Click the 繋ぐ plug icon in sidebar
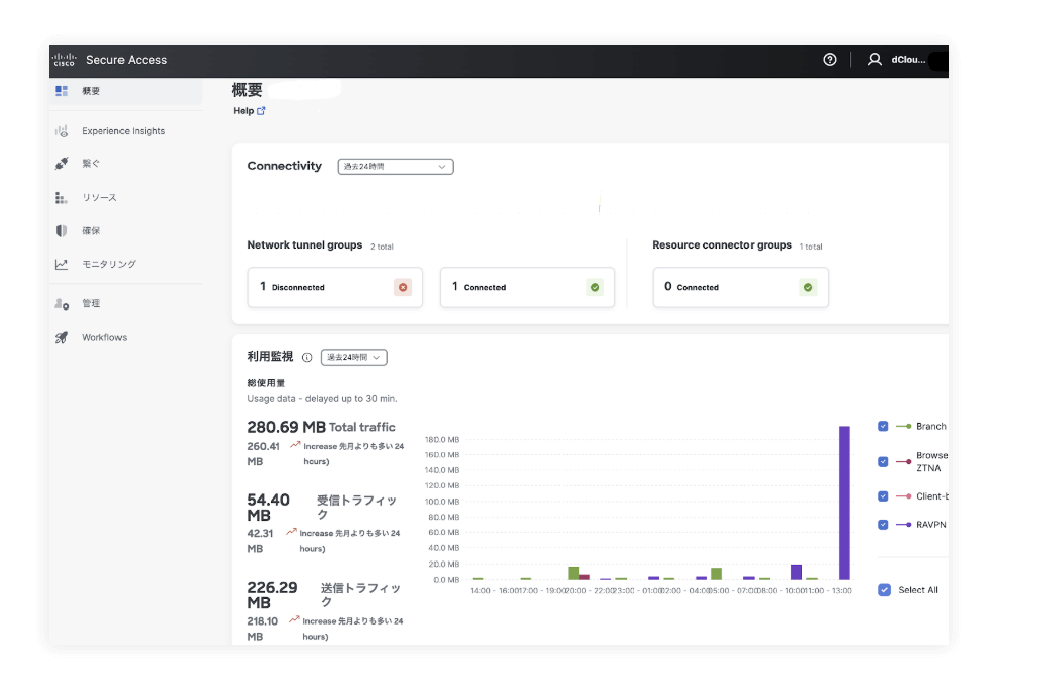The image size is (1049, 680). pos(62,164)
